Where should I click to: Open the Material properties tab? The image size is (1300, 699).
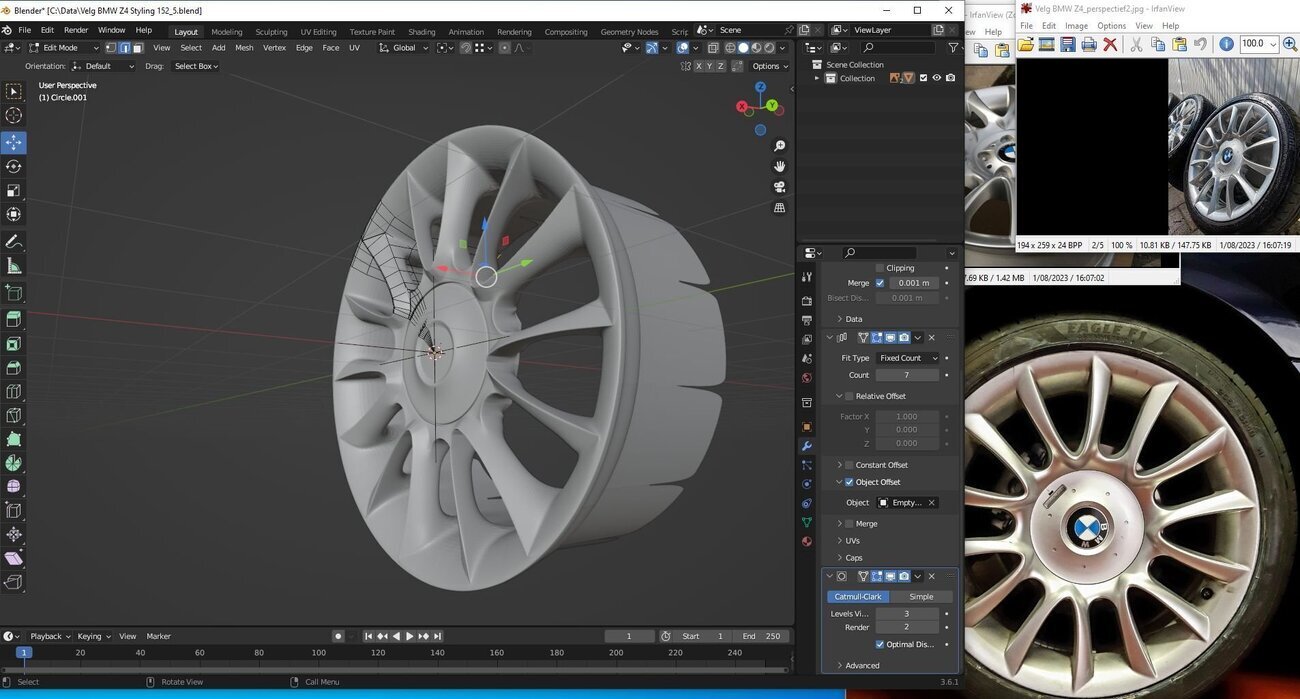click(807, 541)
